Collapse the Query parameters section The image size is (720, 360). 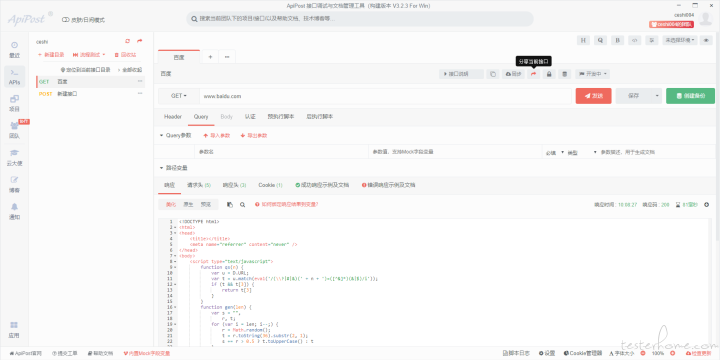tap(161, 135)
